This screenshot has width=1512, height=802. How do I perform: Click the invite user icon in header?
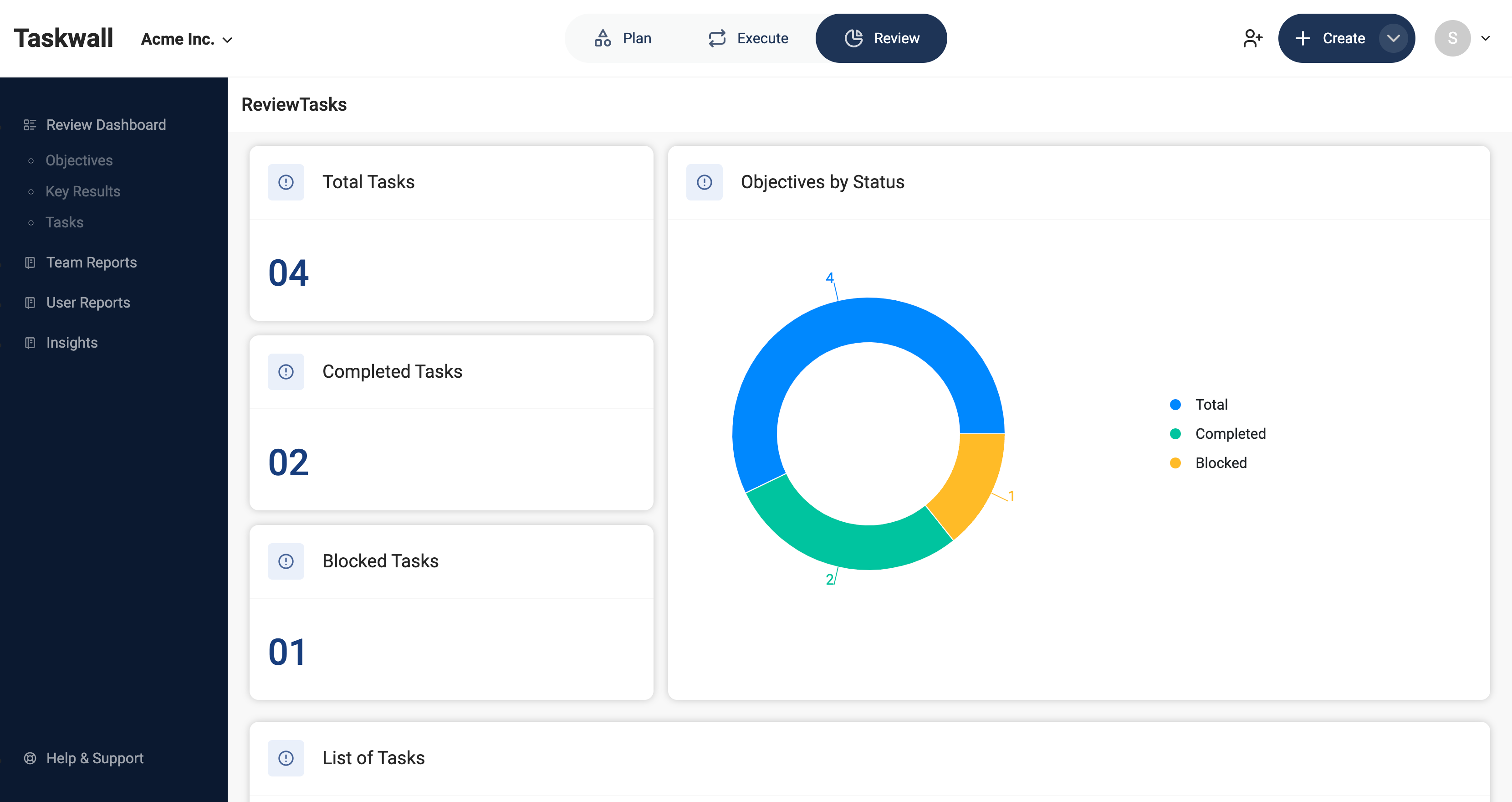click(x=1253, y=37)
